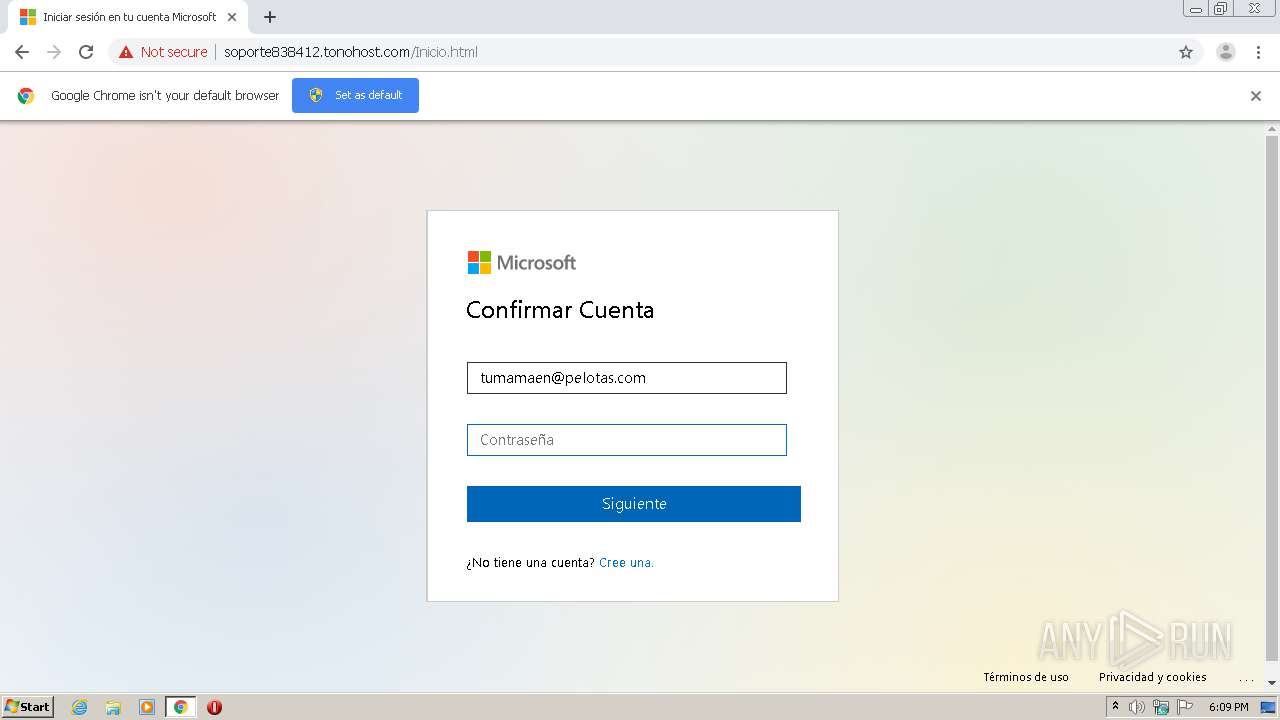Click the scrollbar up arrow
Screen dimensions: 1280x720
1272,129
